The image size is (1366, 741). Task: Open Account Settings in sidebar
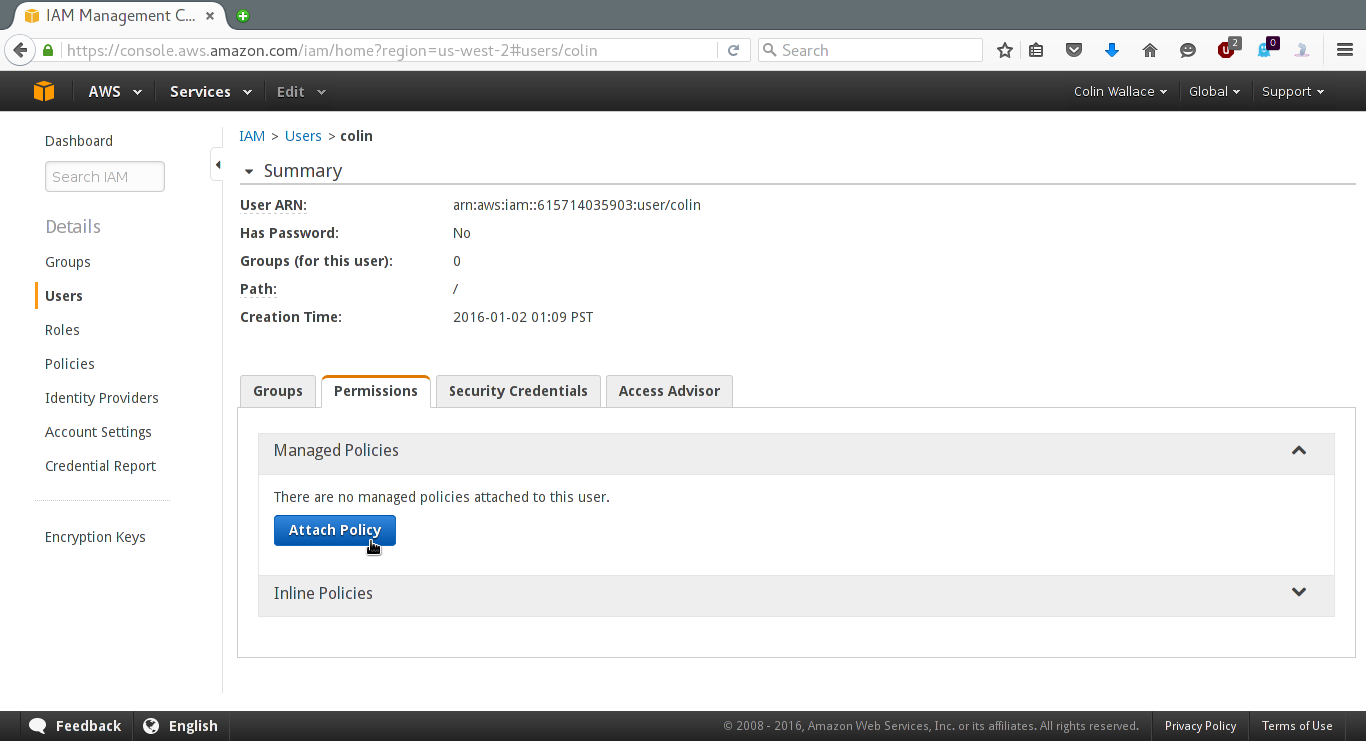point(98,432)
